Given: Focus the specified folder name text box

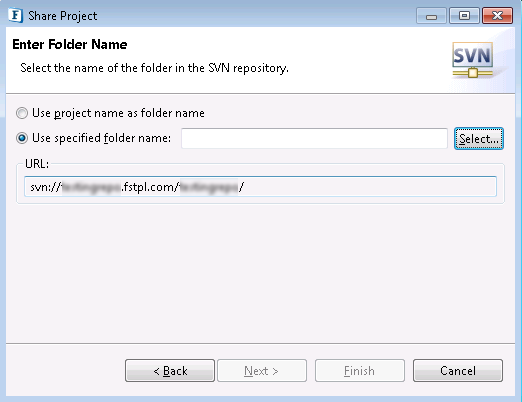Looking at the screenshot, I should coord(314,138).
